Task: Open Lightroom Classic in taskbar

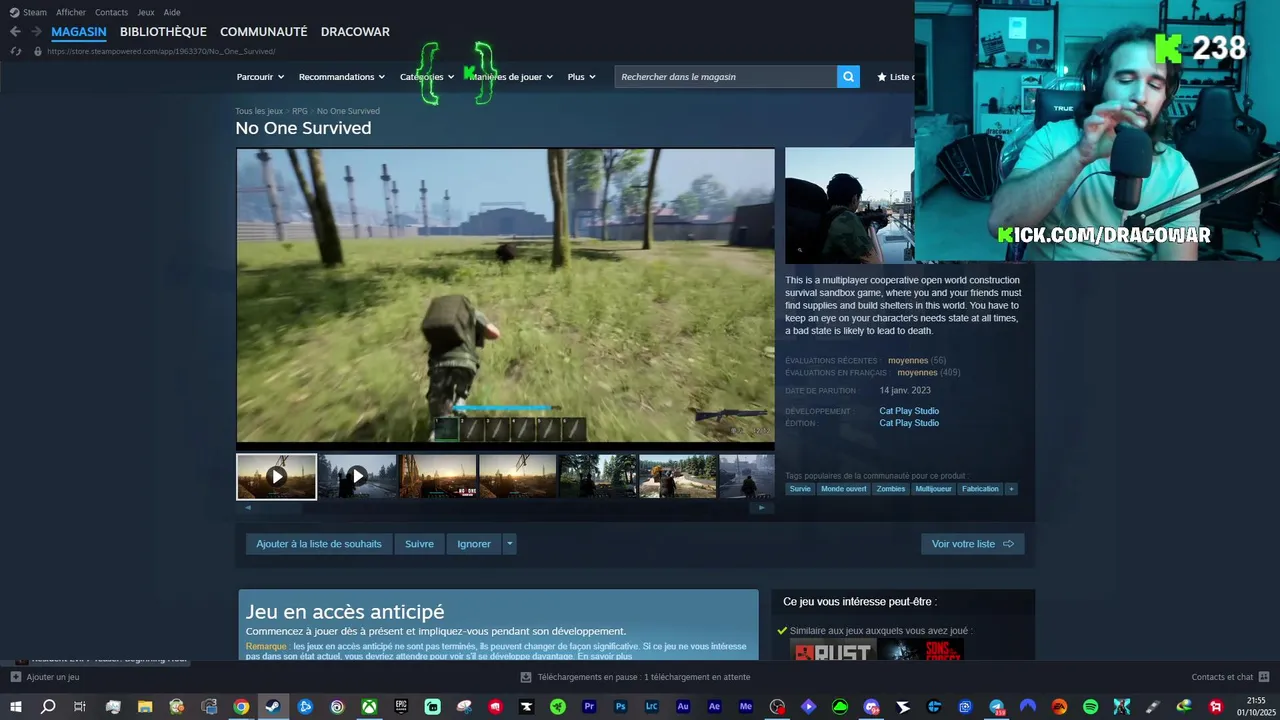Action: pyautogui.click(x=652, y=707)
